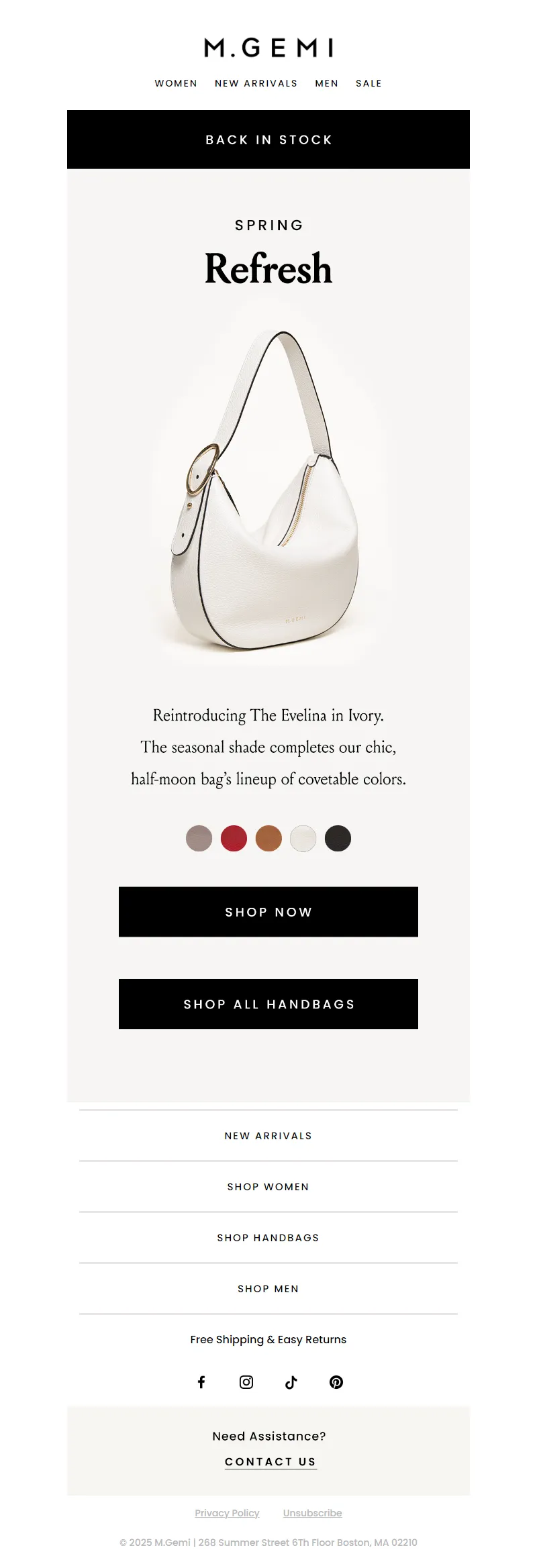The height and width of the screenshot is (1568, 537).
Task: Select the tan brown color swatch
Action: pyautogui.click(x=268, y=838)
